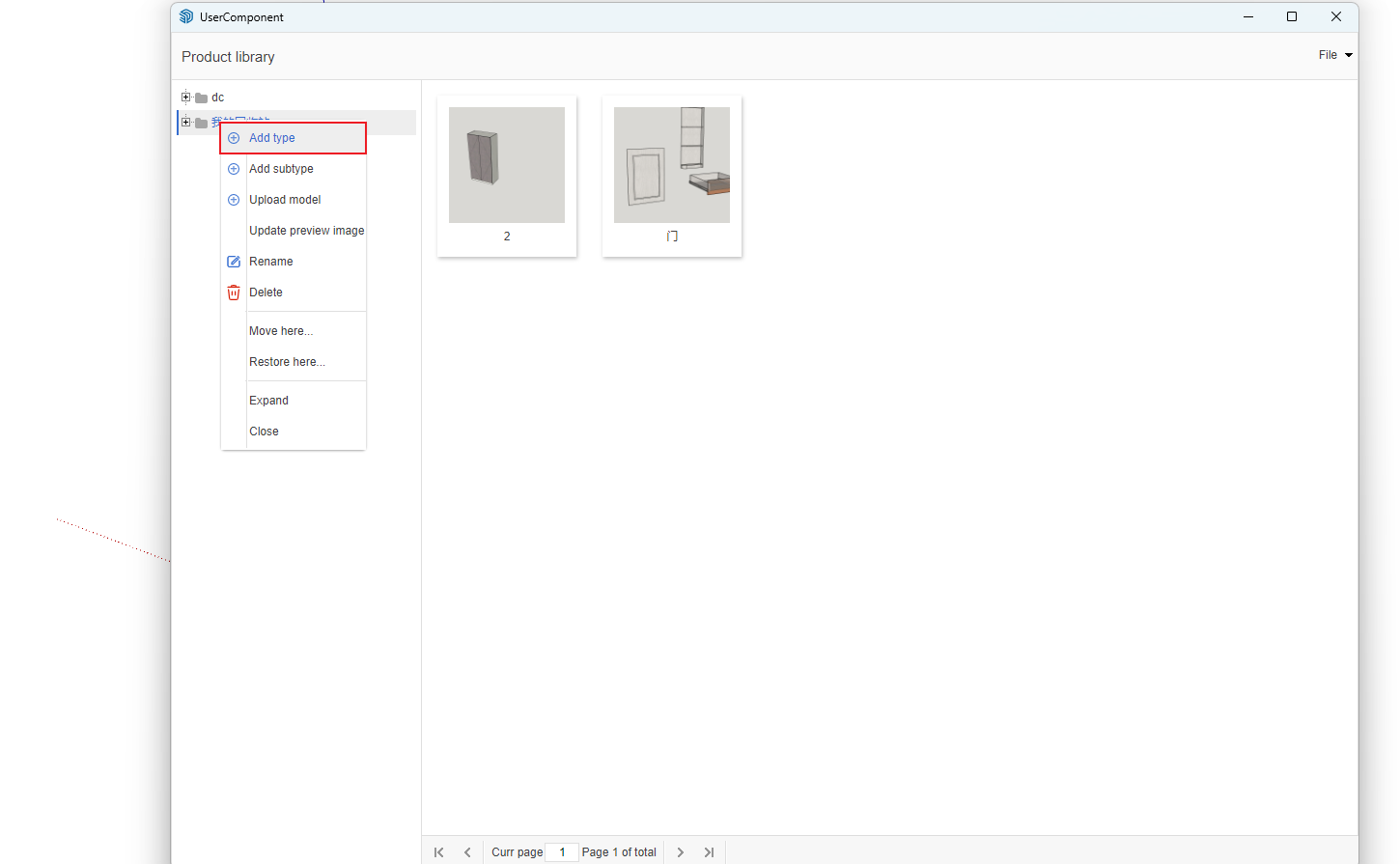Click the Upload model plus icon
The image size is (1400, 864).
point(234,200)
